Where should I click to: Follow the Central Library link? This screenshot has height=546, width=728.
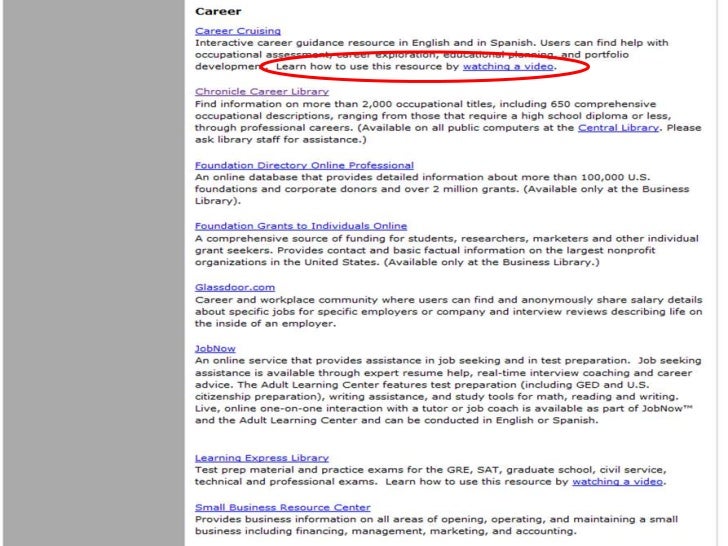point(618,128)
